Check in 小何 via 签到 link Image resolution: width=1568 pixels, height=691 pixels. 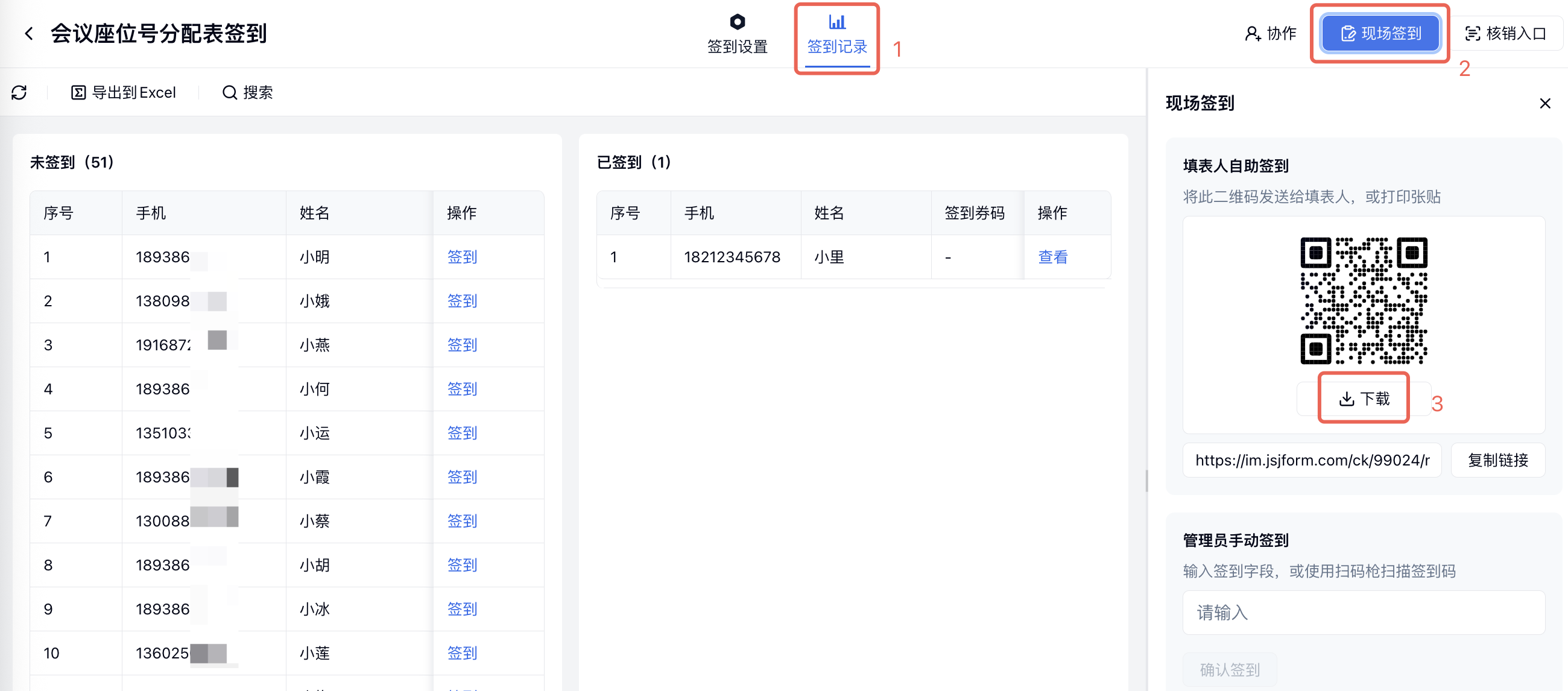(x=462, y=389)
